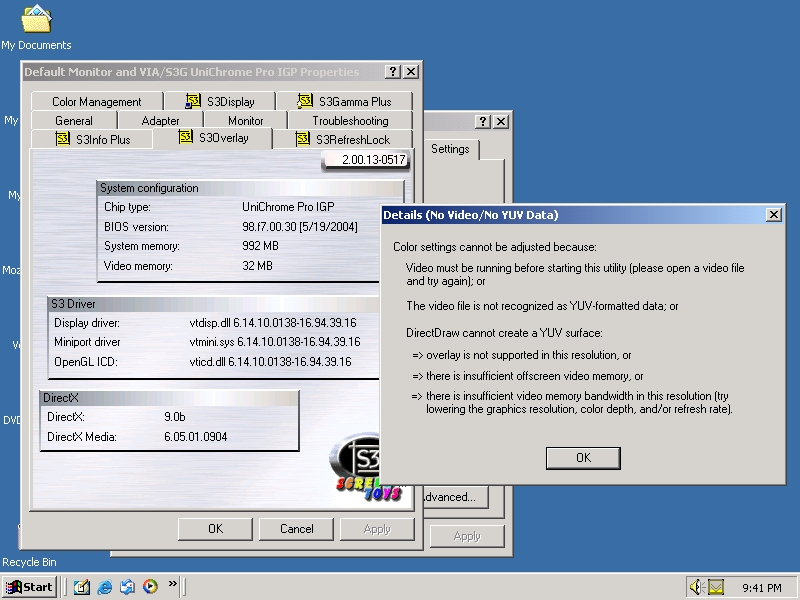The height and width of the screenshot is (600, 800).
Task: Click Apply in UniChrome Pro IGP Properties
Action: [x=377, y=529]
